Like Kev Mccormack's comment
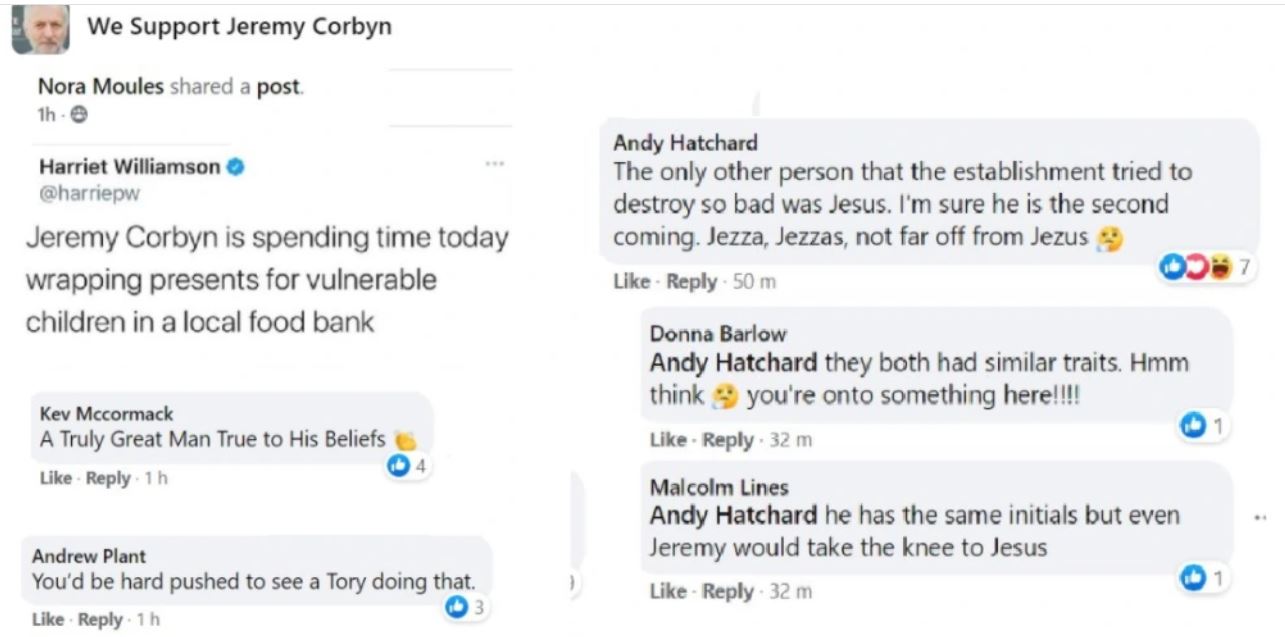 55,478
